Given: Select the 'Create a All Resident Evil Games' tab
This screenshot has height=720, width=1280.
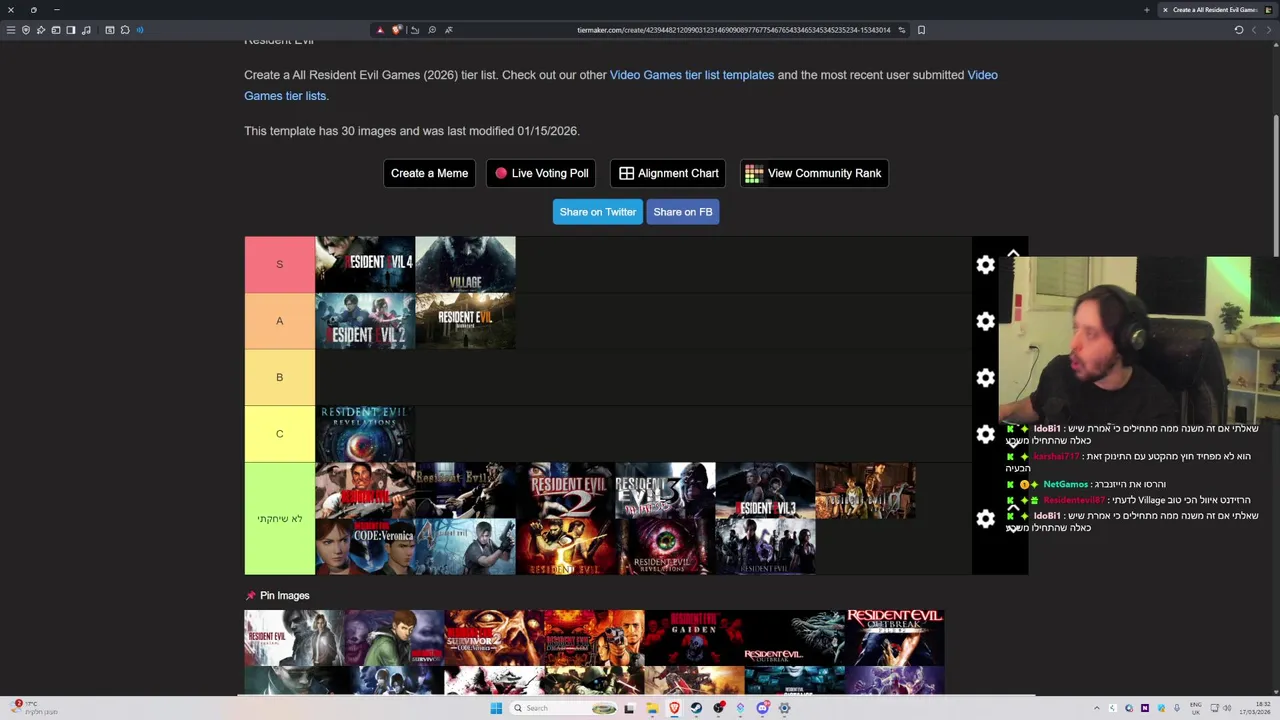Looking at the screenshot, I should (1214, 10).
